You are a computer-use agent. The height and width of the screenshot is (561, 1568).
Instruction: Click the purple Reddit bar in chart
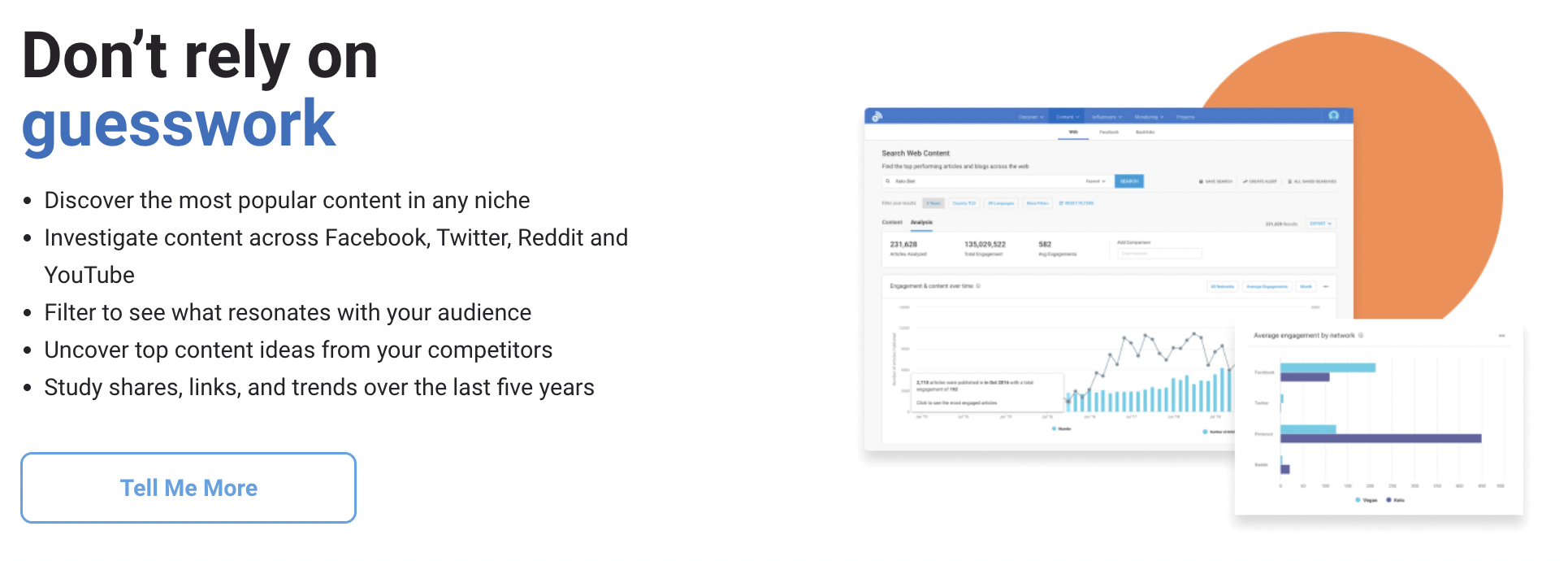coord(1285,469)
